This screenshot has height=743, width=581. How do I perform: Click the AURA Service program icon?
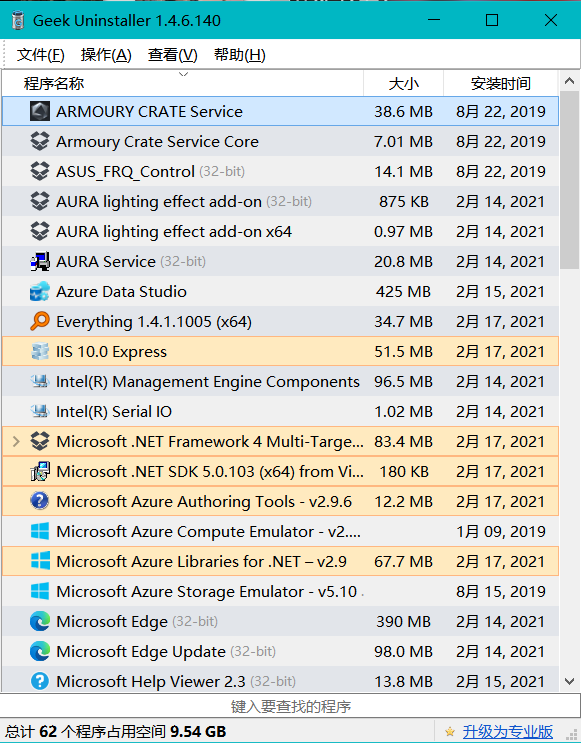40,262
